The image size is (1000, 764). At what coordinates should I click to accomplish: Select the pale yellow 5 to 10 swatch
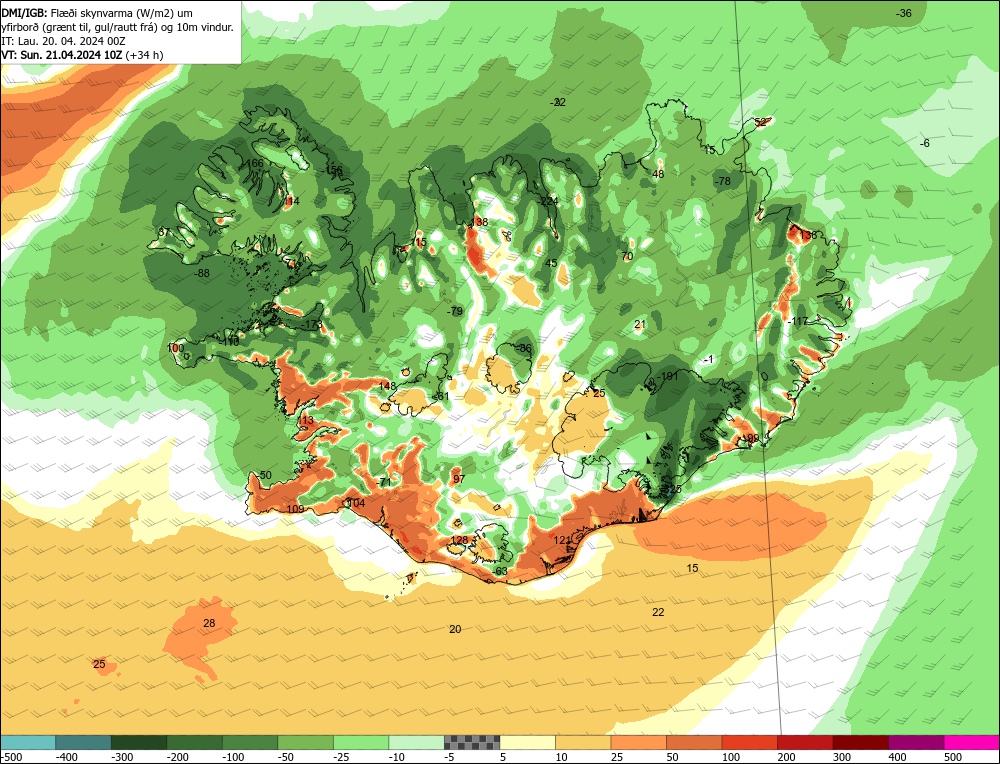pyautogui.click(x=527, y=742)
